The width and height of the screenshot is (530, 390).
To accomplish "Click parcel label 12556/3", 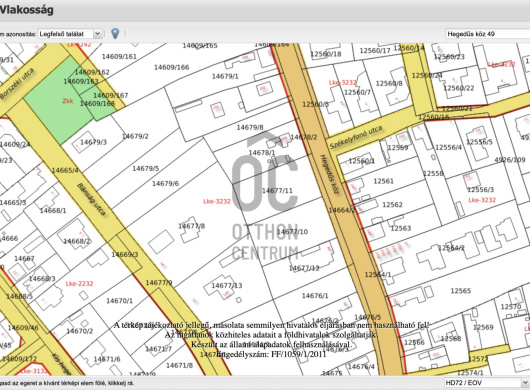I will coord(481,190).
